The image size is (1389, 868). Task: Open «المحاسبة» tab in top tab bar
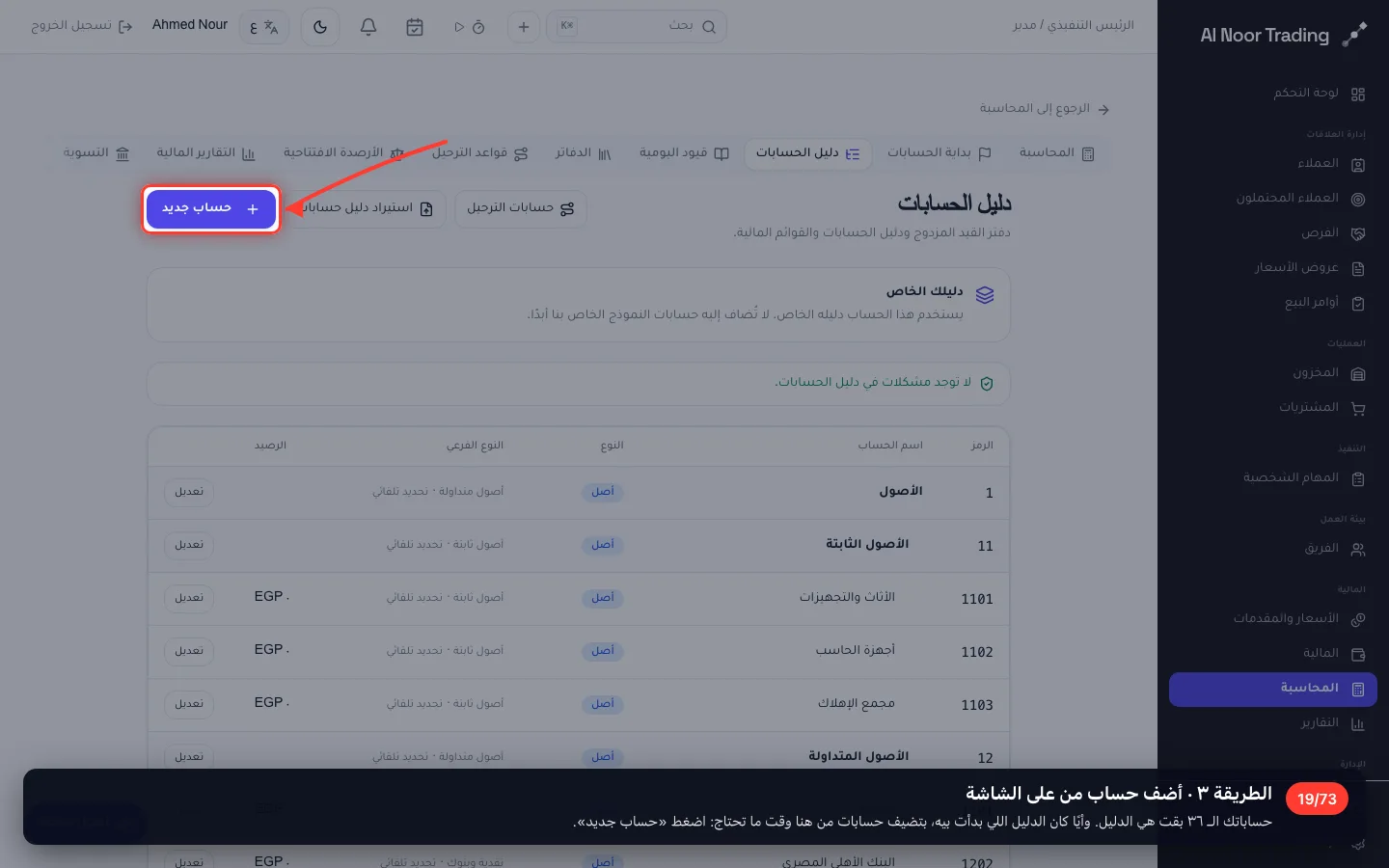1056,153
